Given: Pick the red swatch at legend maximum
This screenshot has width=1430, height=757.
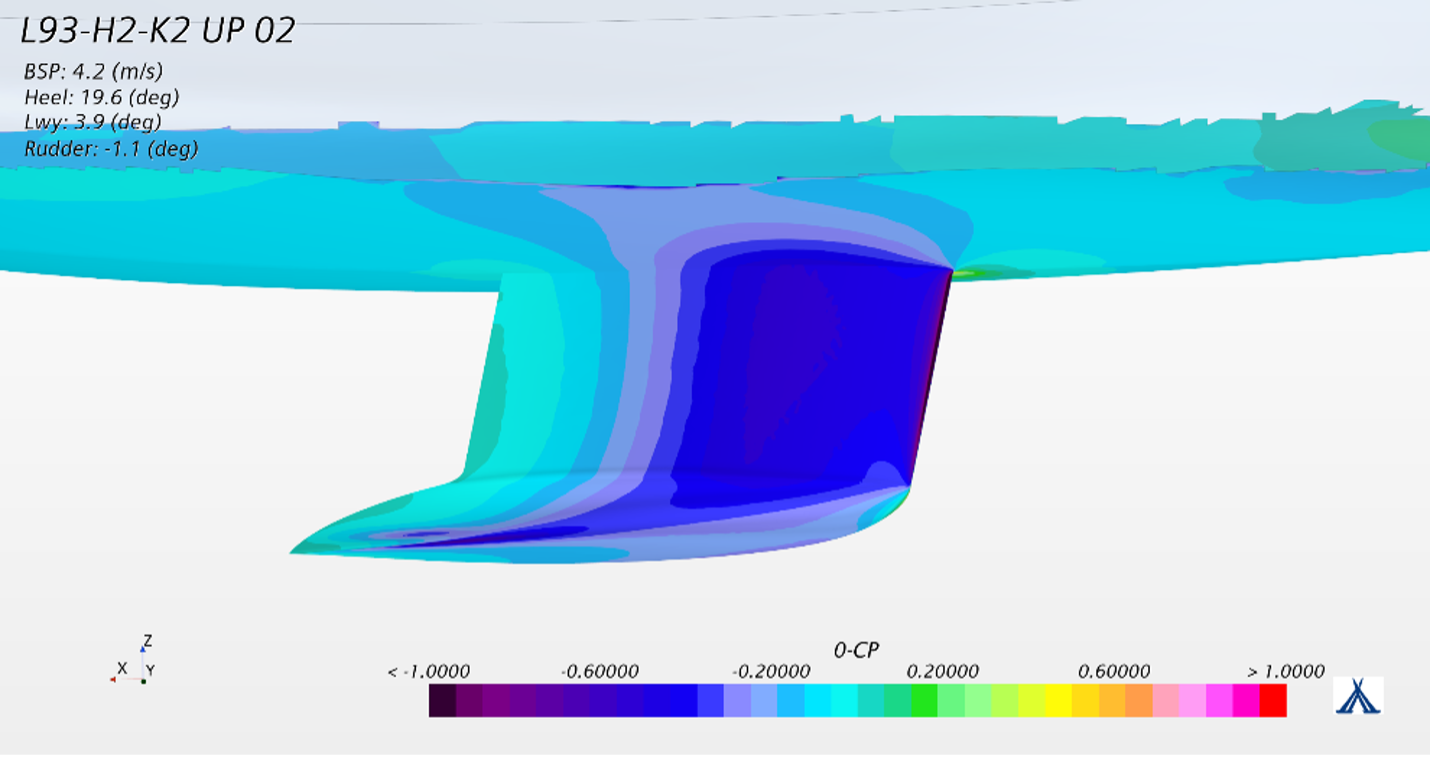Looking at the screenshot, I should pos(1273,701).
